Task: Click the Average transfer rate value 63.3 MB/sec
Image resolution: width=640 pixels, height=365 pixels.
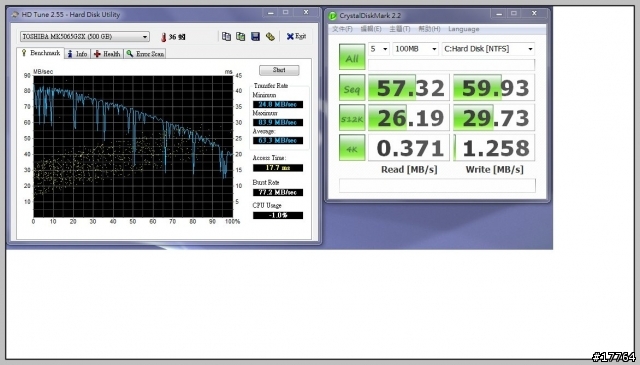Action: tap(278, 140)
